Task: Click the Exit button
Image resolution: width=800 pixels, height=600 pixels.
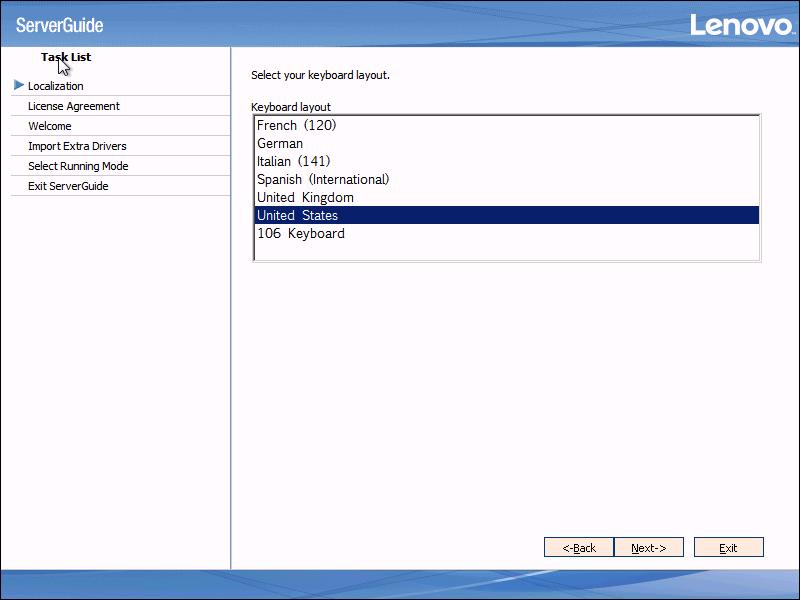Action: click(728, 548)
